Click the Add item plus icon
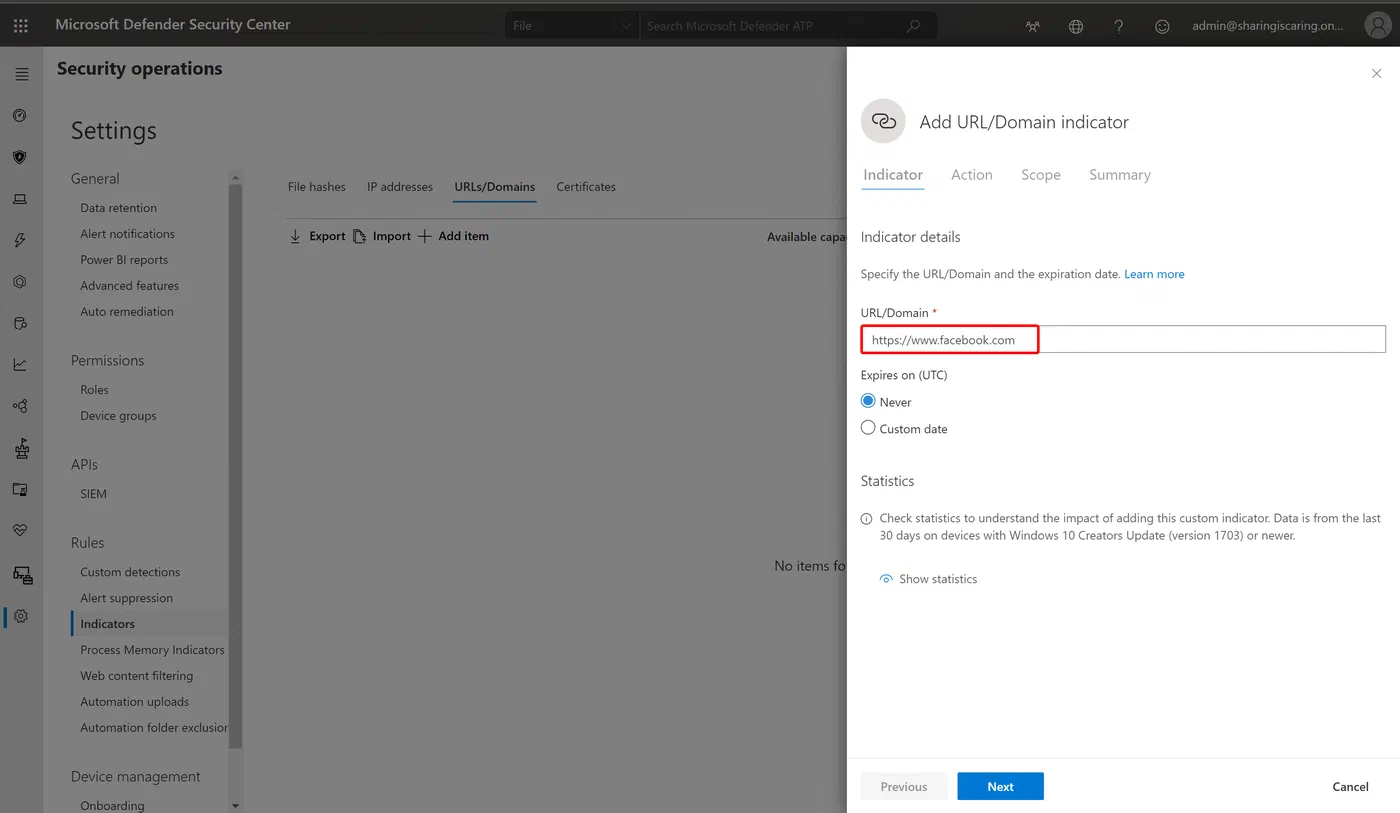 pyautogui.click(x=424, y=237)
